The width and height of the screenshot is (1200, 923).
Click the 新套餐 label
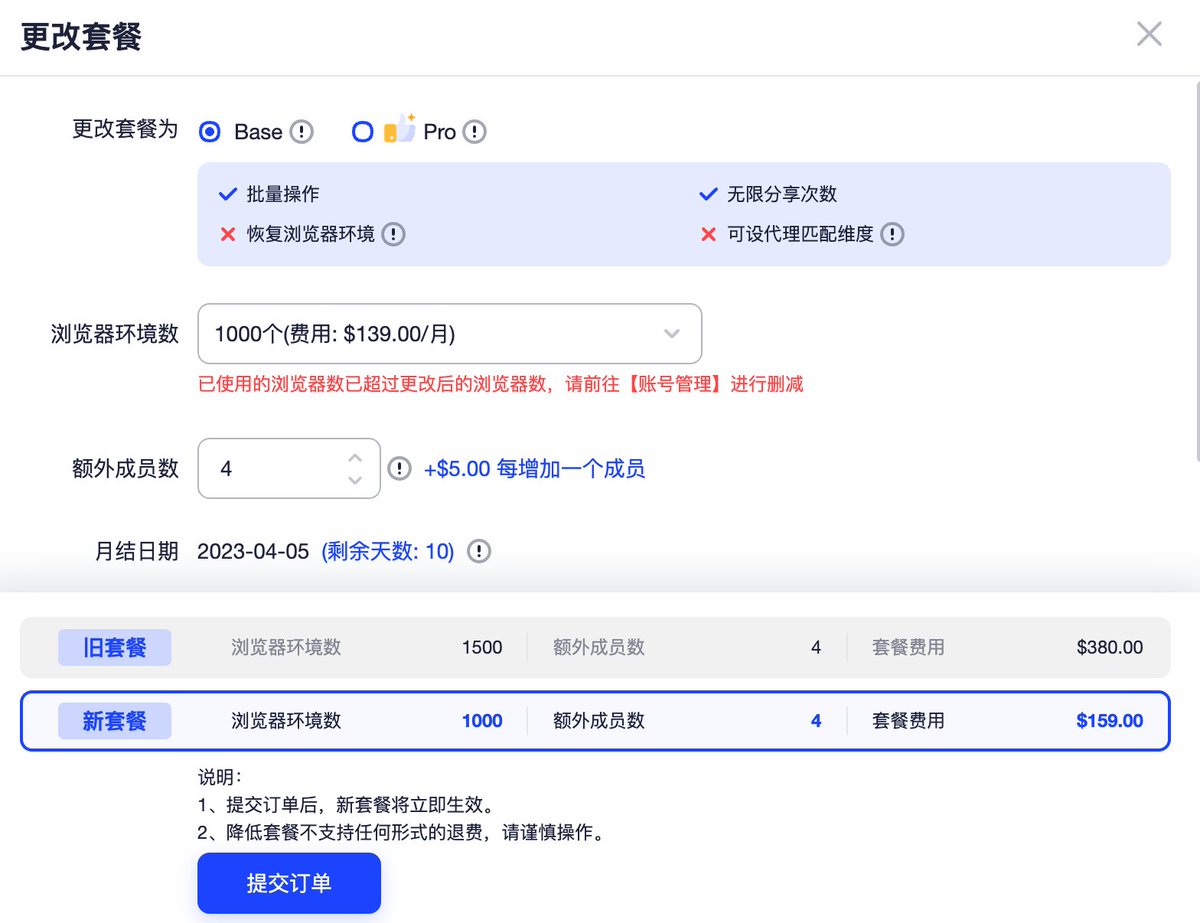point(114,721)
